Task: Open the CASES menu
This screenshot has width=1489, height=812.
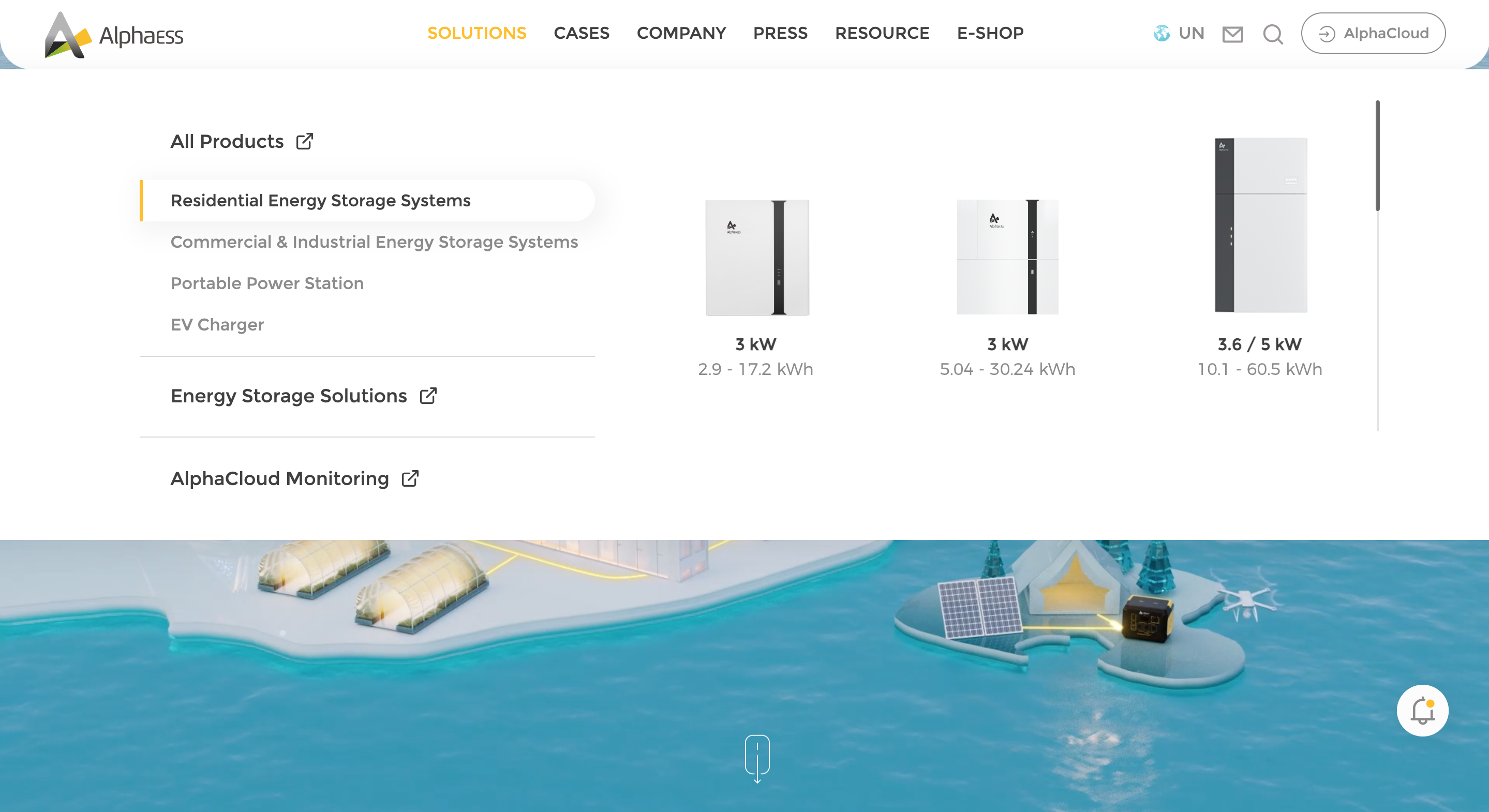Action: coord(582,33)
